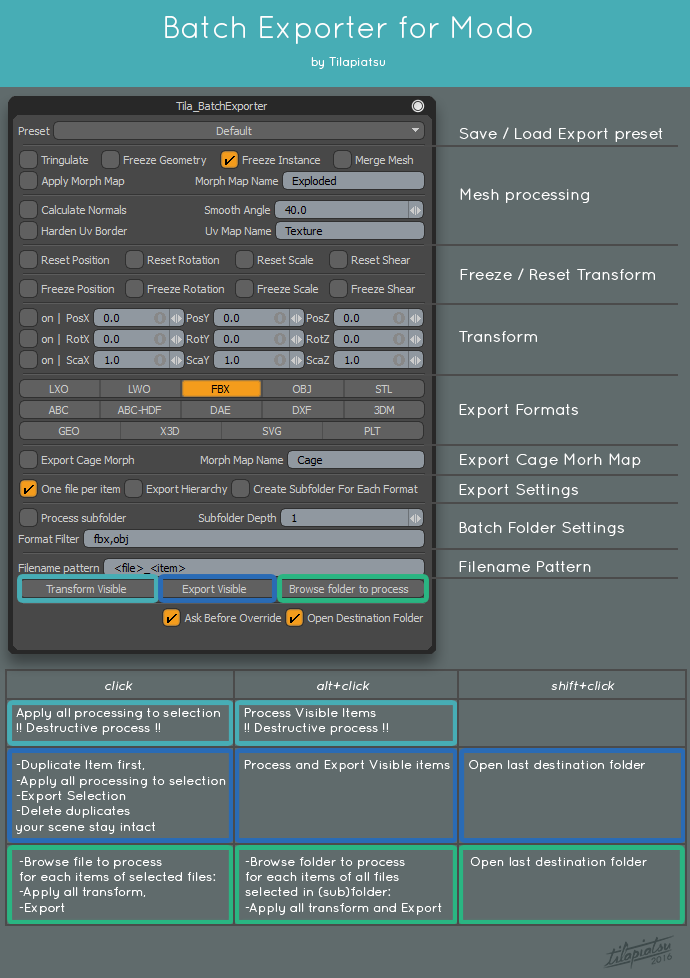690x978 pixels.
Task: Select the ABC export format
Action: pyautogui.click(x=59, y=410)
